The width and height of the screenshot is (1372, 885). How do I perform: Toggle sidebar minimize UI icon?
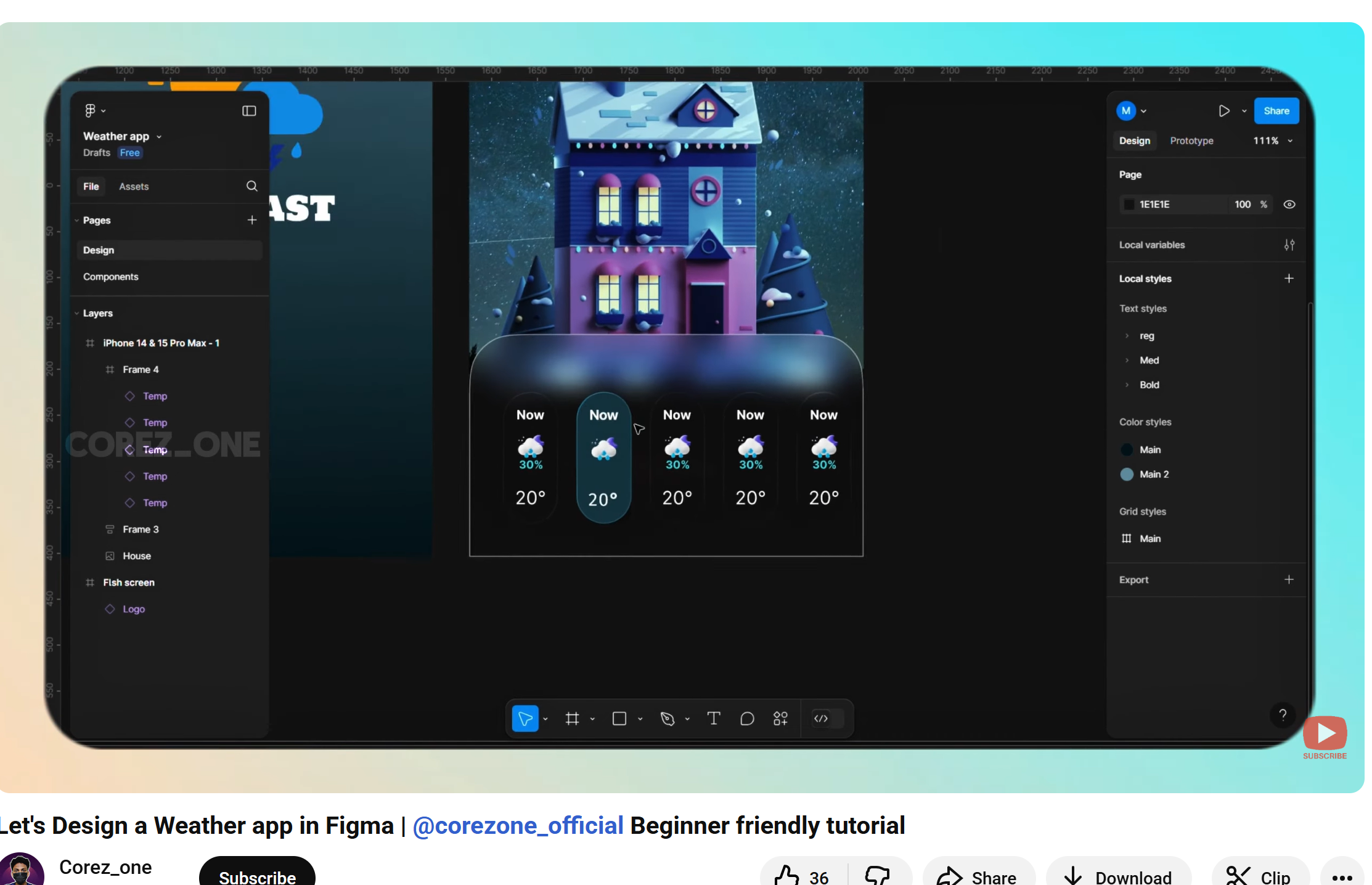coord(249,111)
